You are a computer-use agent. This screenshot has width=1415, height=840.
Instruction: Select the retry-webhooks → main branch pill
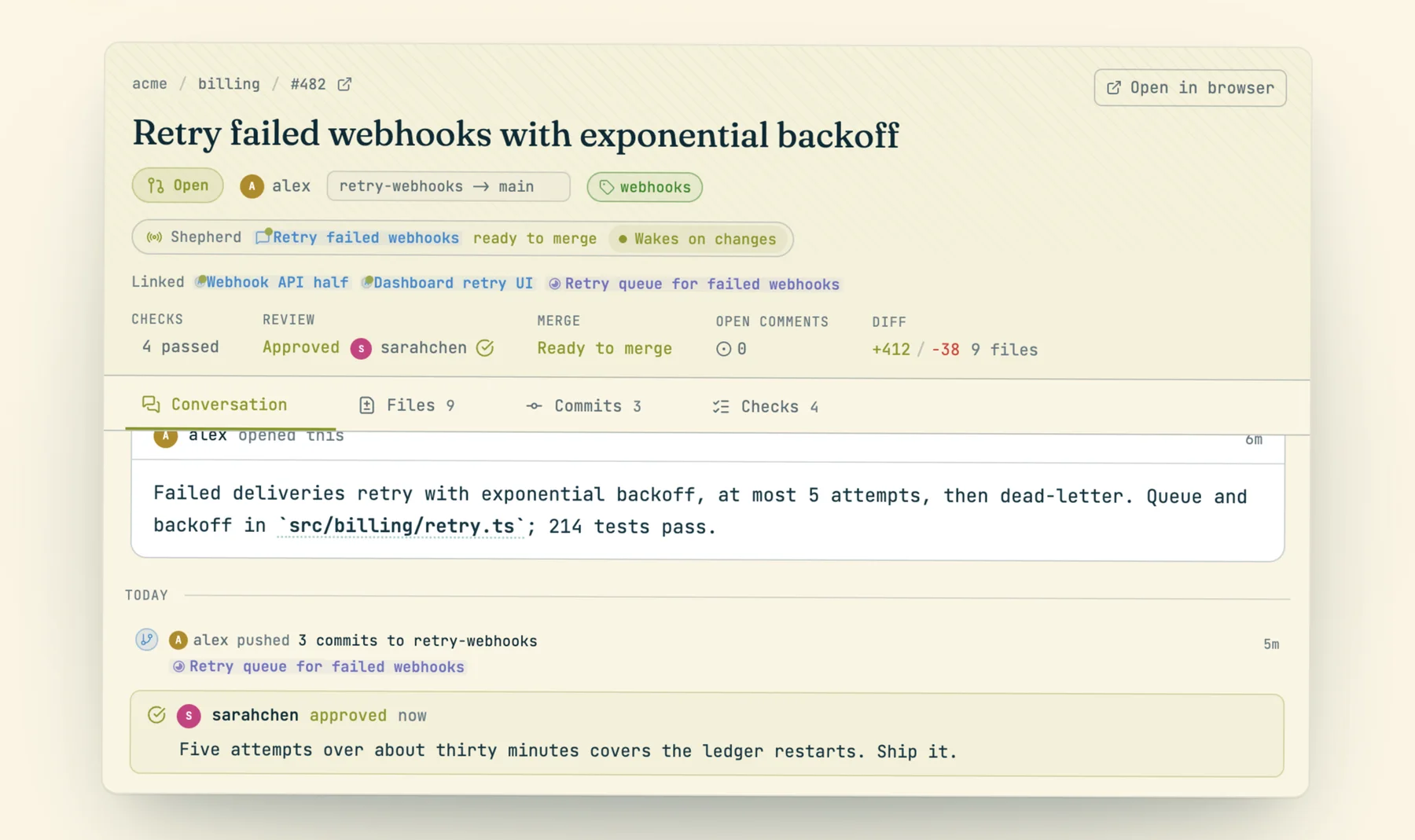[x=448, y=186]
